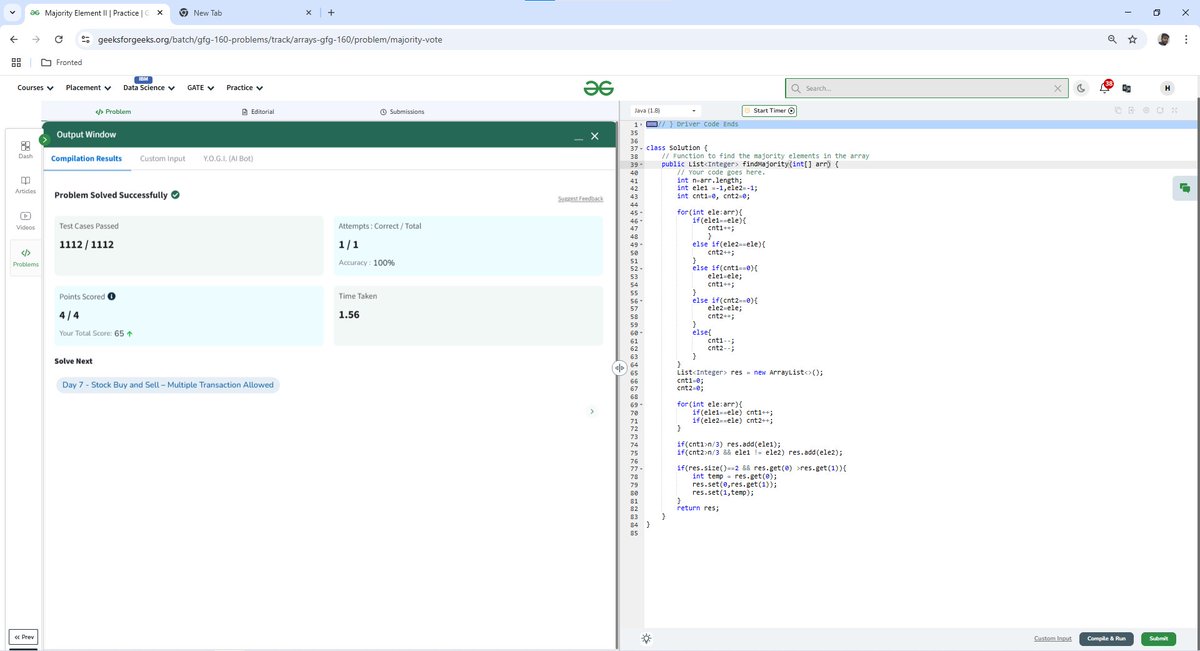1200x651 pixels.
Task: Click the right chevron under Solve Next
Action: tap(592, 411)
